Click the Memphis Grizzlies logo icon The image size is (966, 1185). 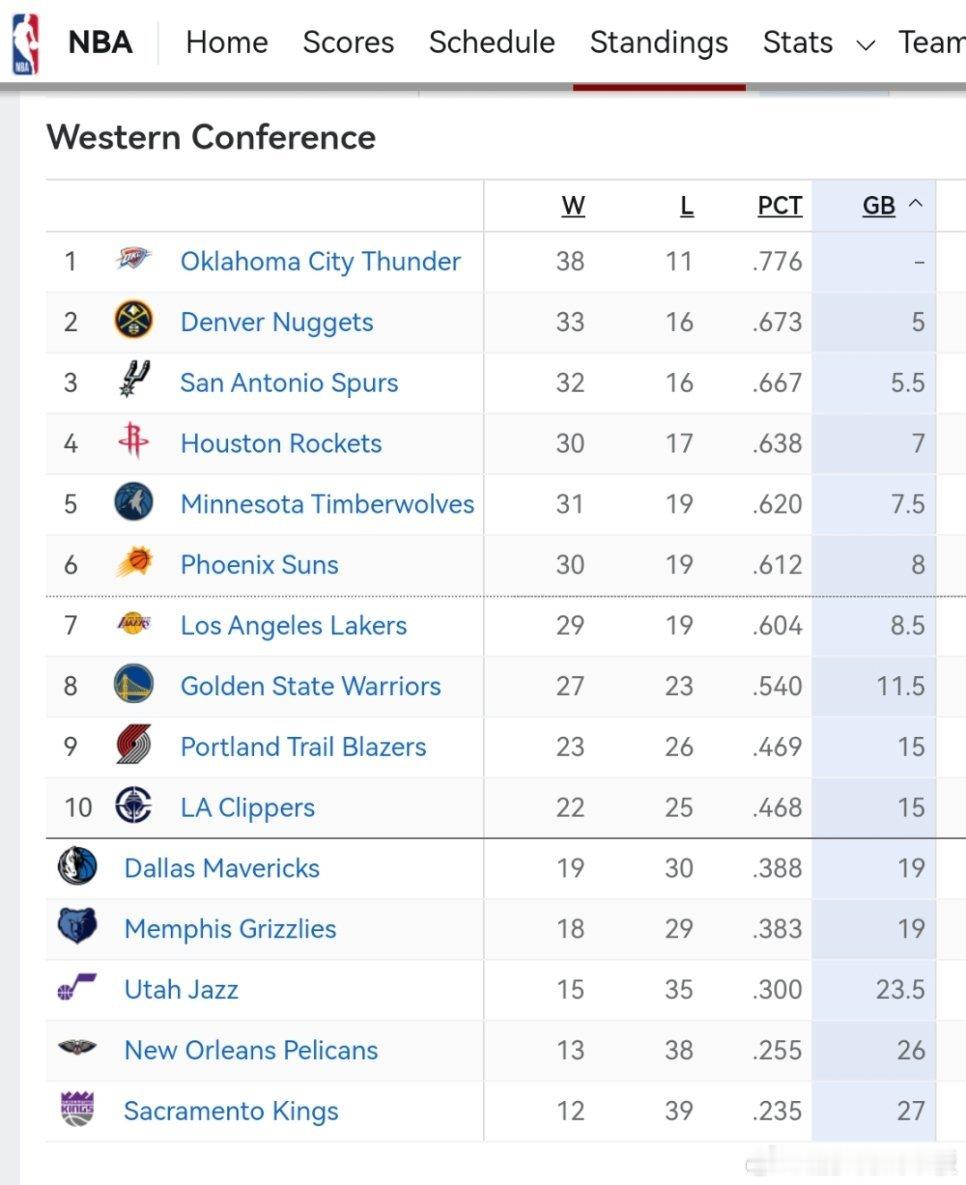tap(77, 928)
